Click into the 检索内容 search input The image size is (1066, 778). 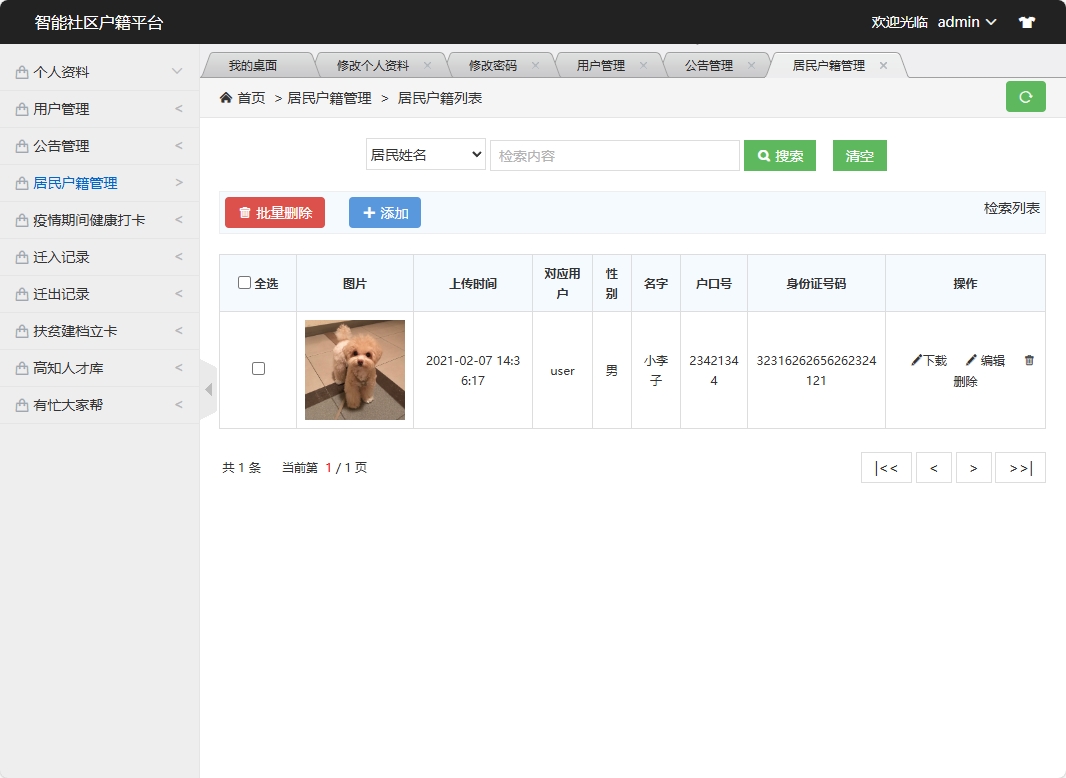pyautogui.click(x=614, y=156)
